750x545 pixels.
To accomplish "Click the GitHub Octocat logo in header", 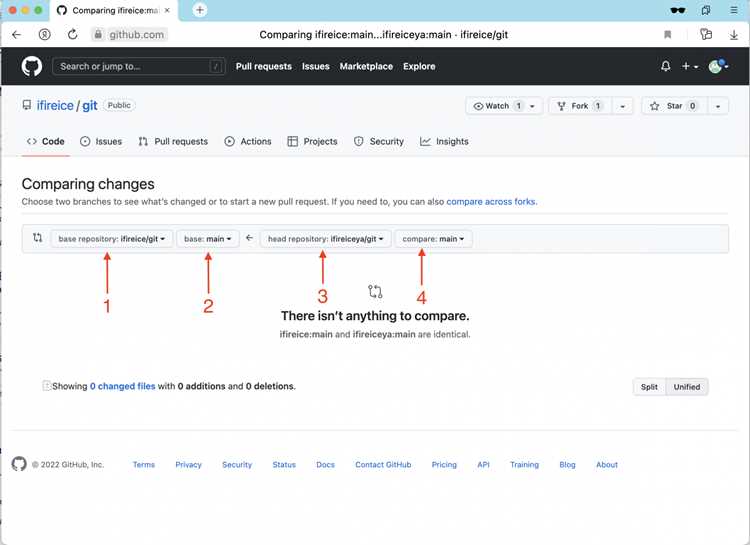I will [32, 67].
